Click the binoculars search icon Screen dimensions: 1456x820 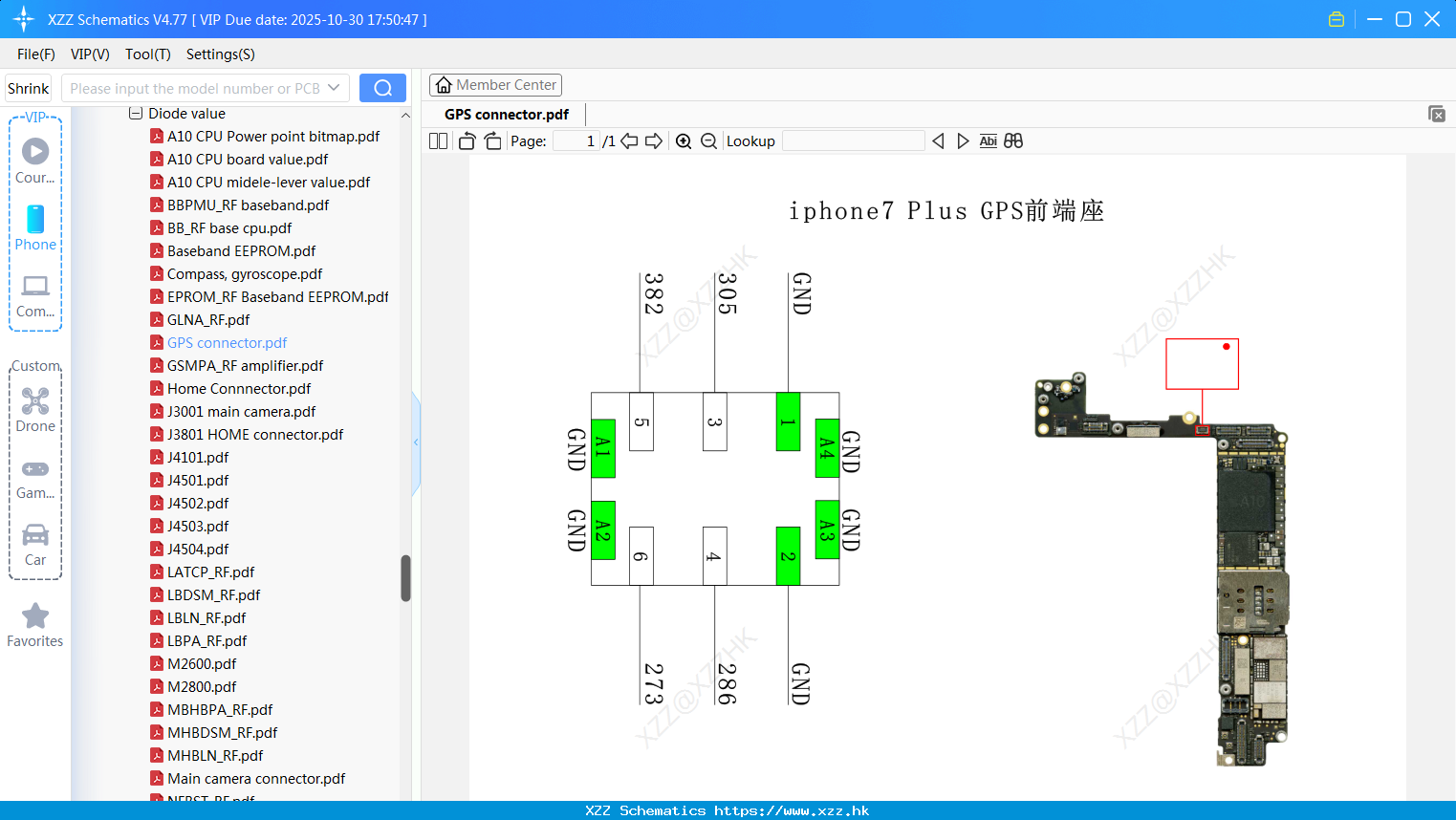point(1013,141)
